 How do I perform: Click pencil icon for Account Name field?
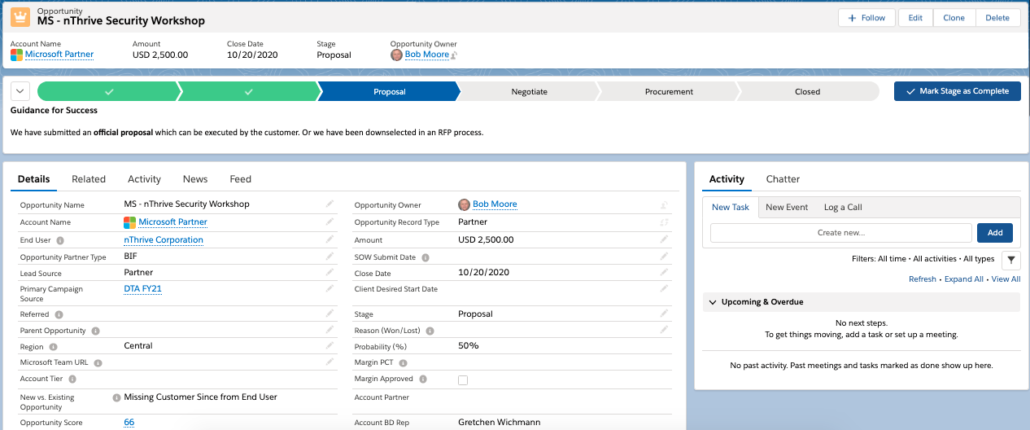(x=330, y=222)
